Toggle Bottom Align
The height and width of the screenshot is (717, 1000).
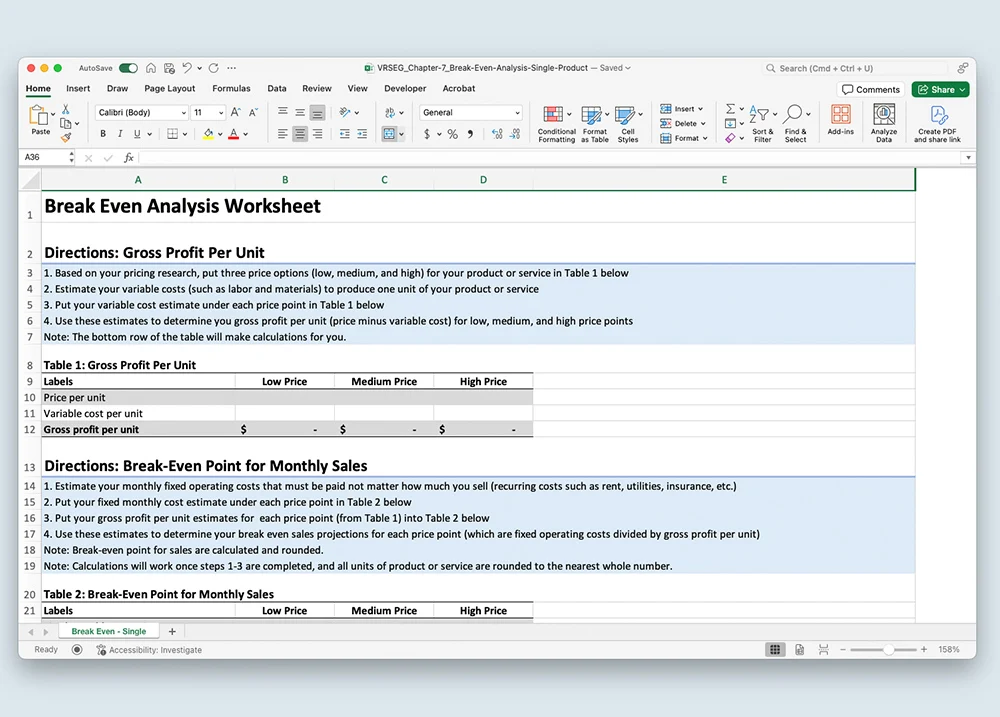[x=317, y=113]
